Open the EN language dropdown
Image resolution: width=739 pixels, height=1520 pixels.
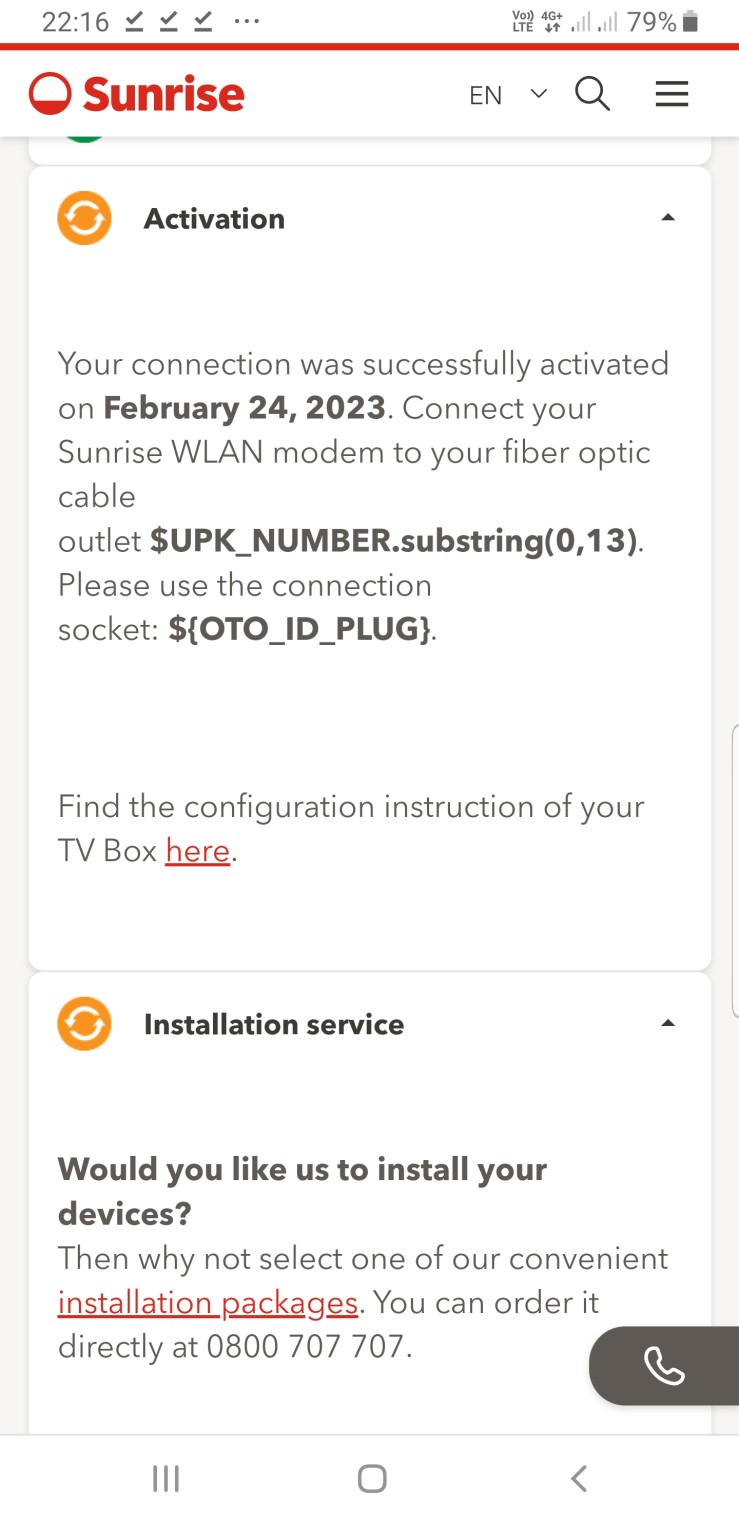[507, 95]
